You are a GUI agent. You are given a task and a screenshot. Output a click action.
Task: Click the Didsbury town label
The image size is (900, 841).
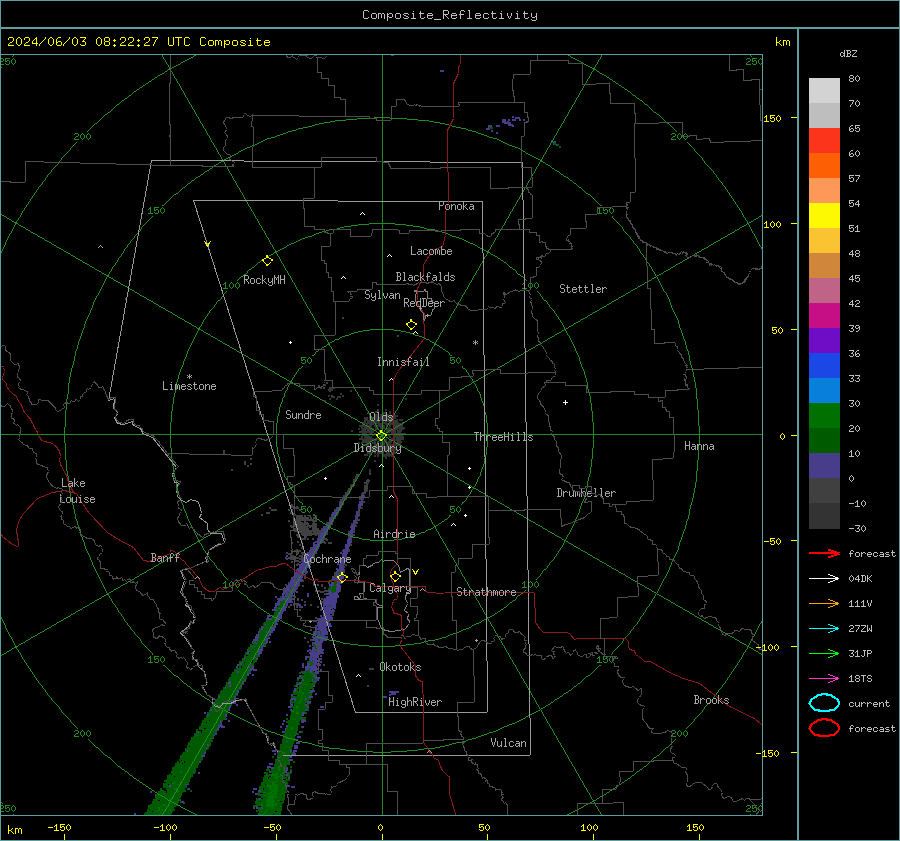tap(377, 448)
